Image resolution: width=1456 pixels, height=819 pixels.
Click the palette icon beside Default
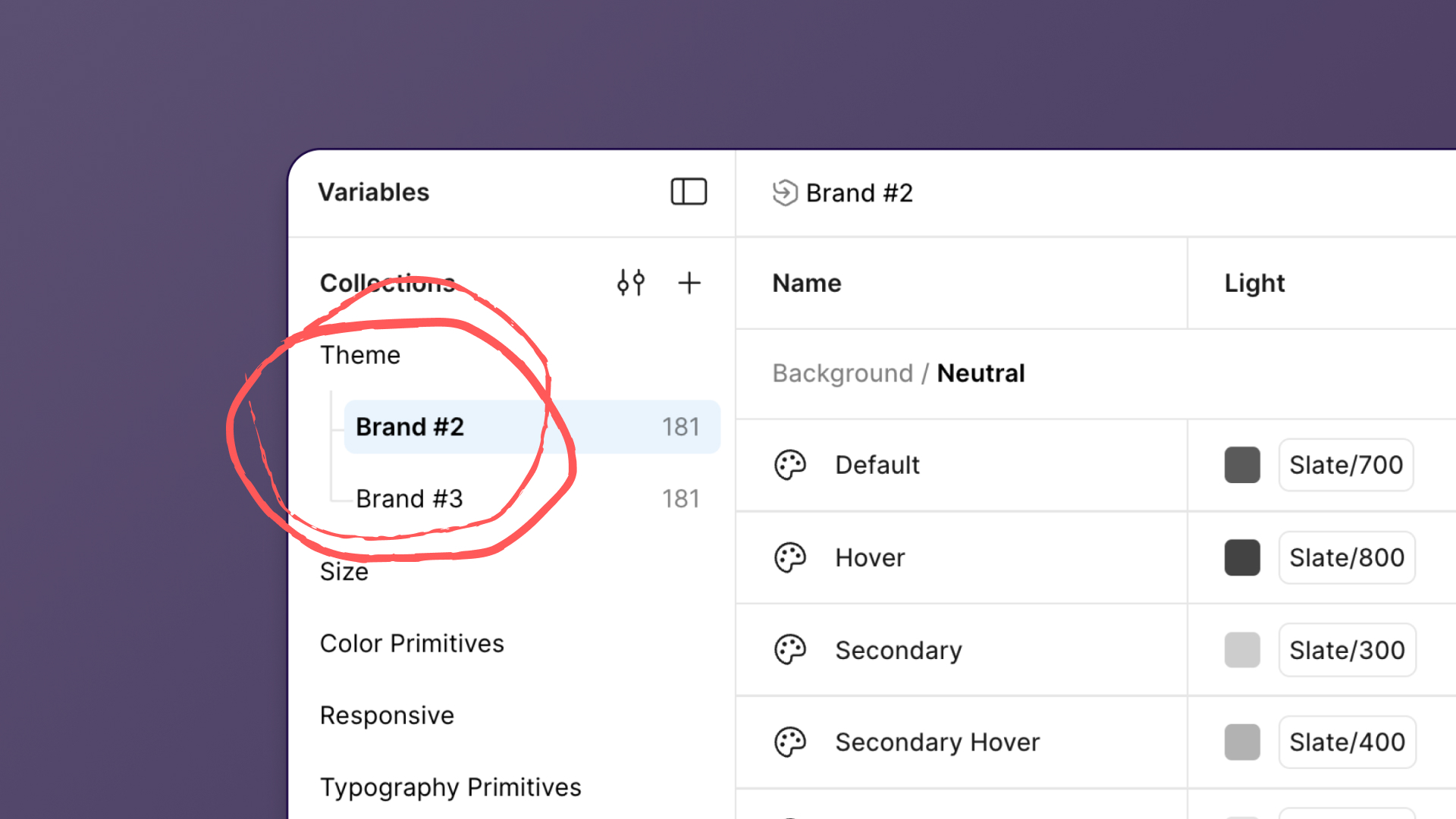[x=789, y=465]
